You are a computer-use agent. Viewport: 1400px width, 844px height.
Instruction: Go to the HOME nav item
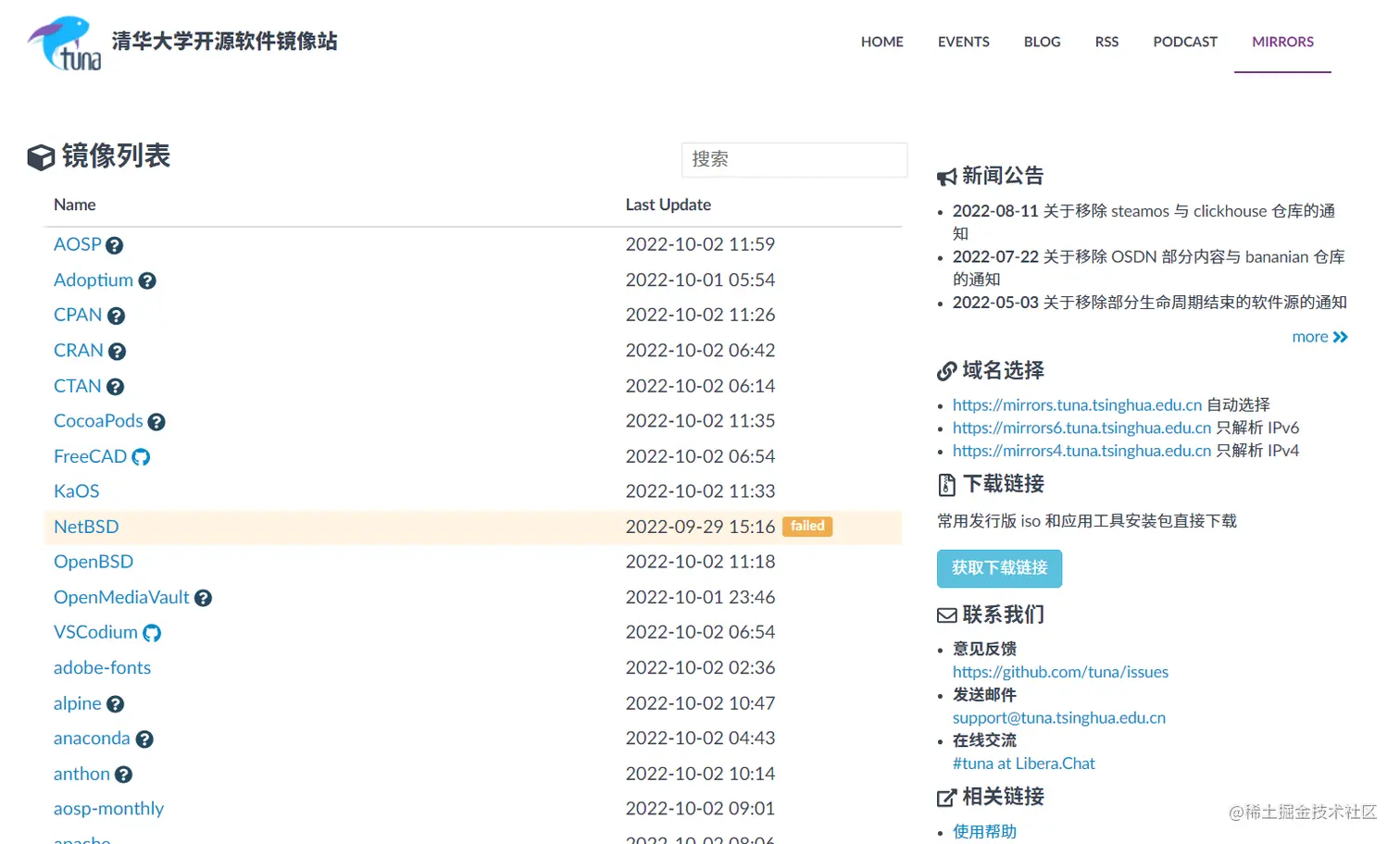(881, 42)
